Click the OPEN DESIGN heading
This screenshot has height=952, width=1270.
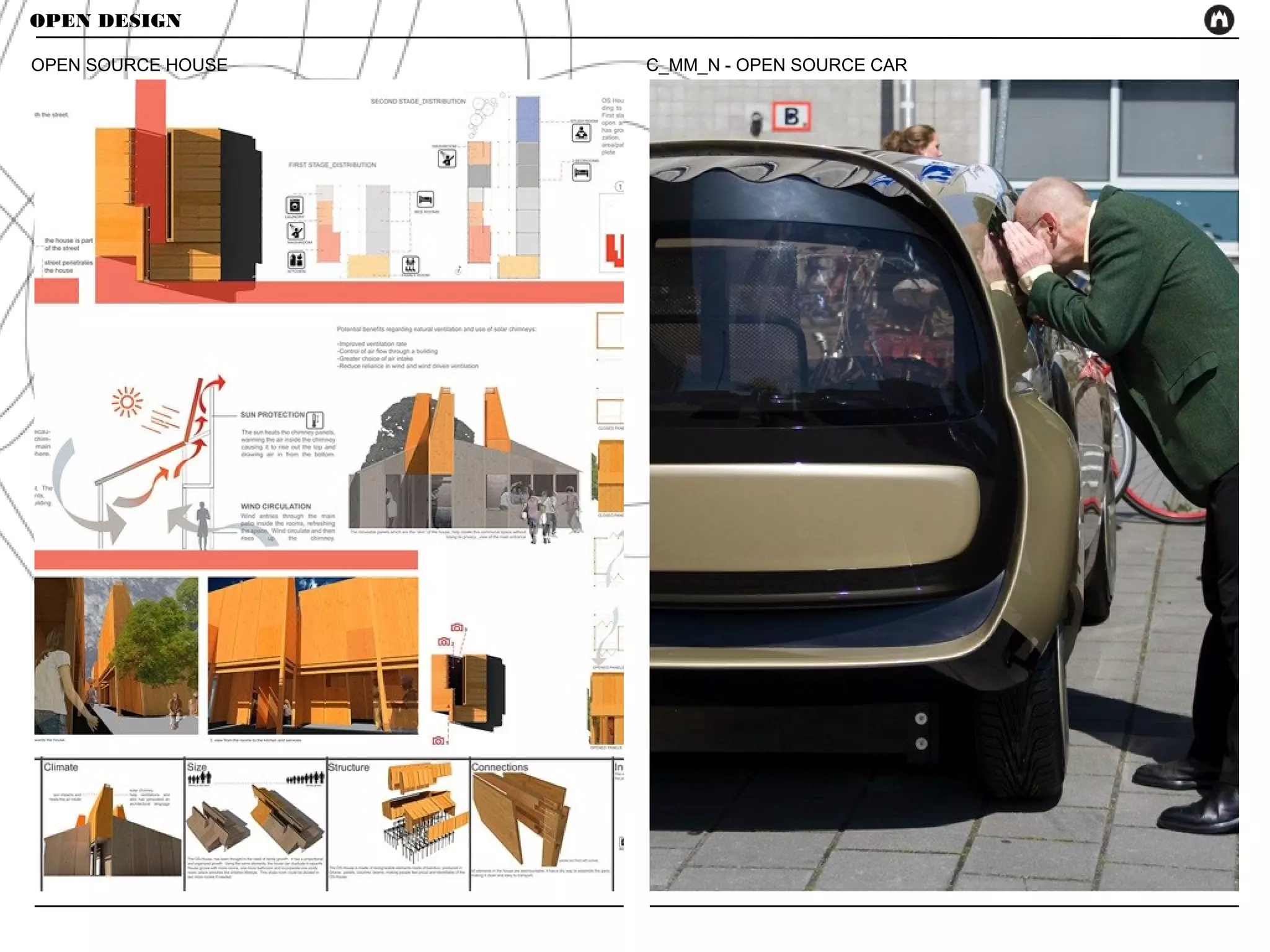(105, 20)
